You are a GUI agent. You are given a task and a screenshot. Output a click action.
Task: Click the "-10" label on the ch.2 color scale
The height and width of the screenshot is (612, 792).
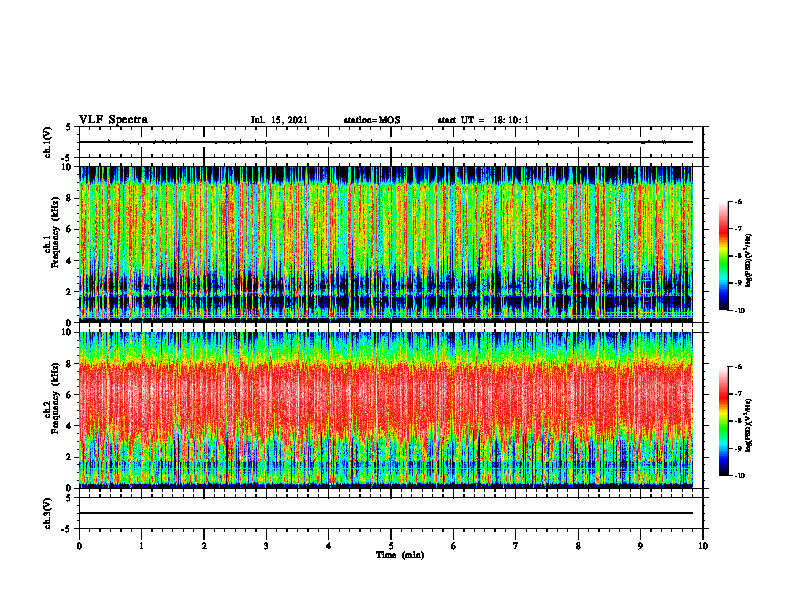click(739, 476)
